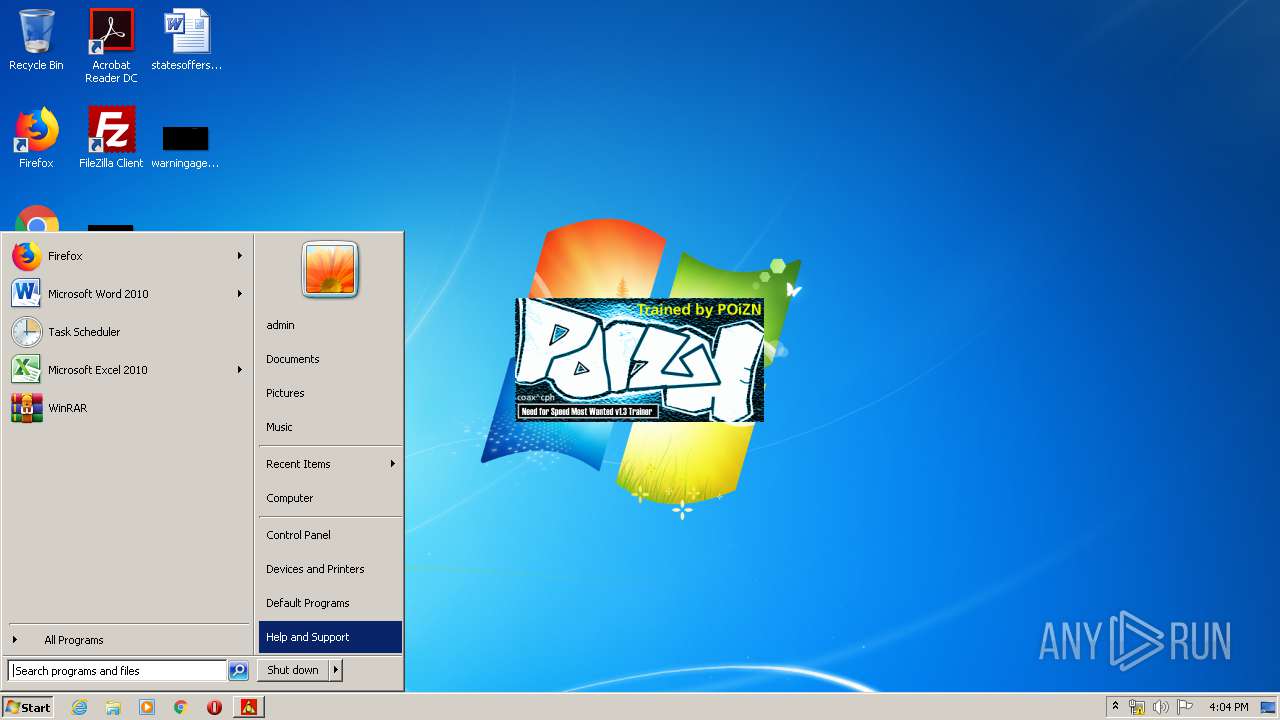Click WinRAR books icon in Start menu
Screen dimensions: 1280x720
click(27, 408)
